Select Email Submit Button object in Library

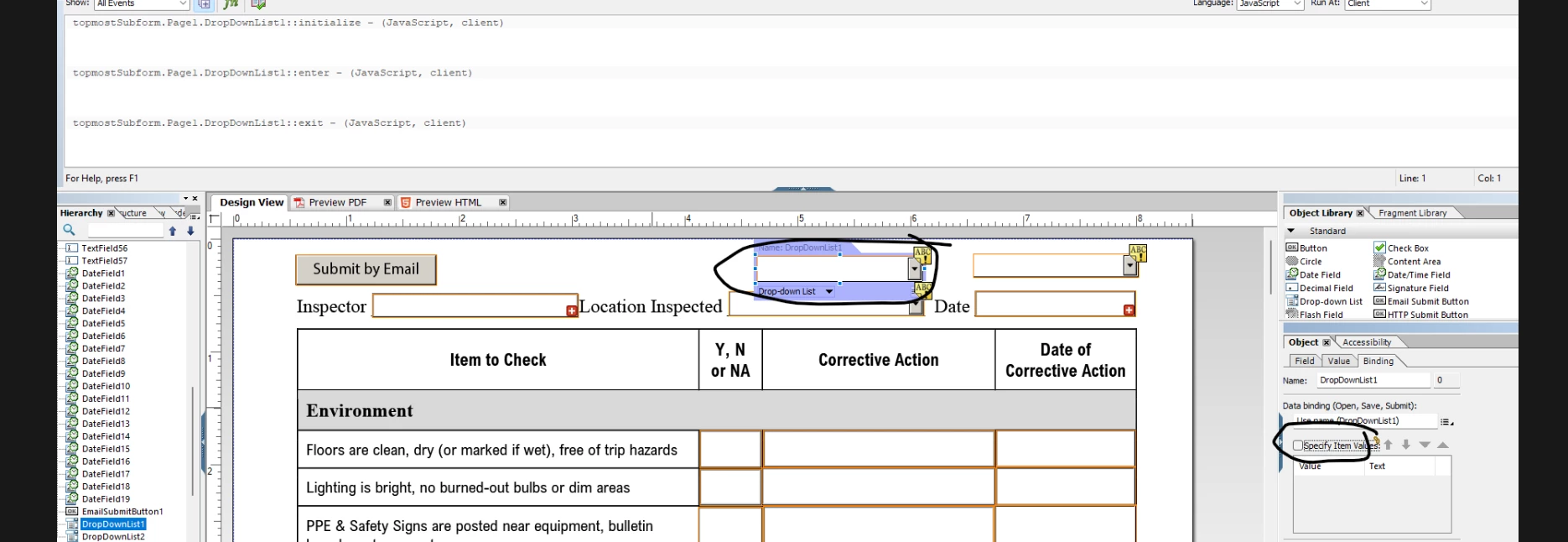pyautogui.click(x=1421, y=302)
